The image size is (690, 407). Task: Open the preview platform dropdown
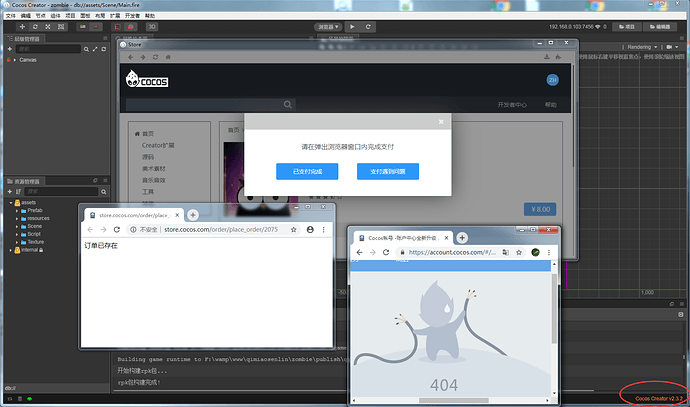tap(328, 27)
